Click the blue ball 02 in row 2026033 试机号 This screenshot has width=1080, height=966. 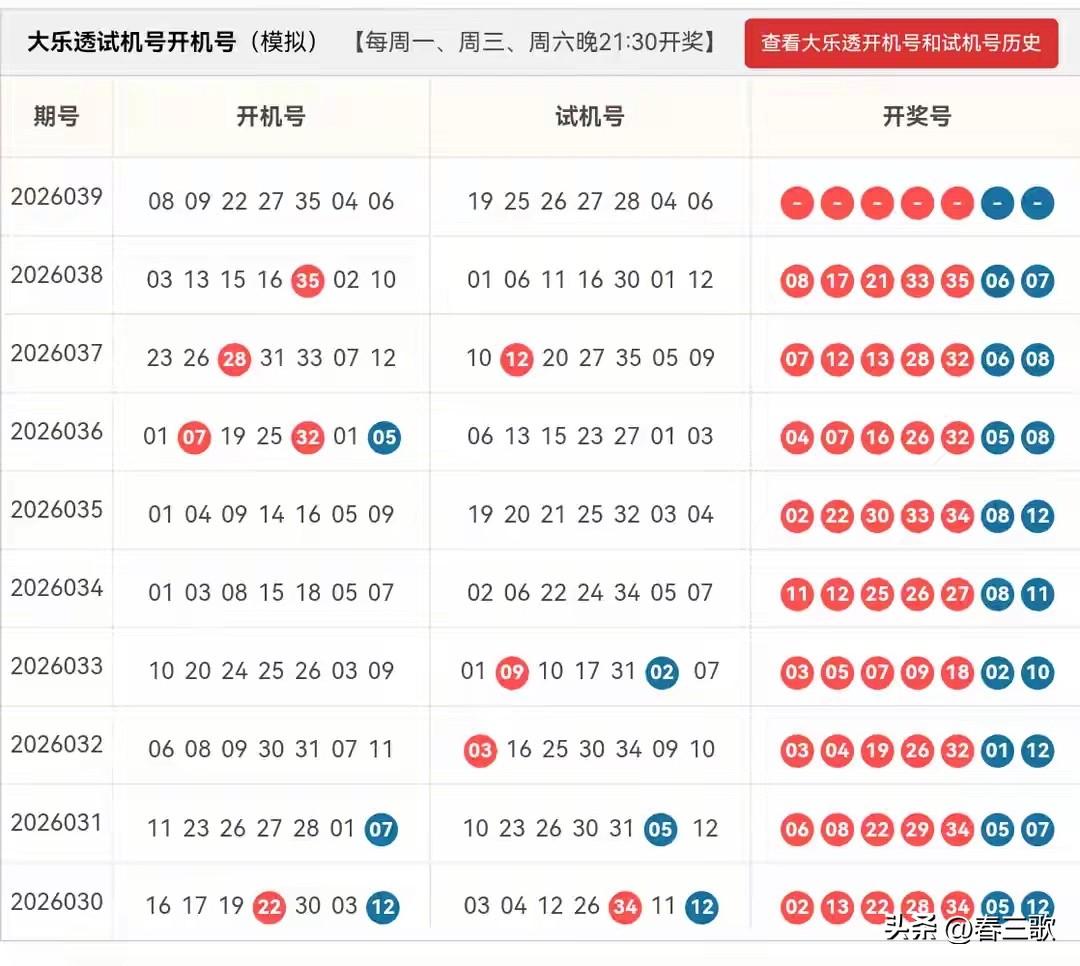662,673
